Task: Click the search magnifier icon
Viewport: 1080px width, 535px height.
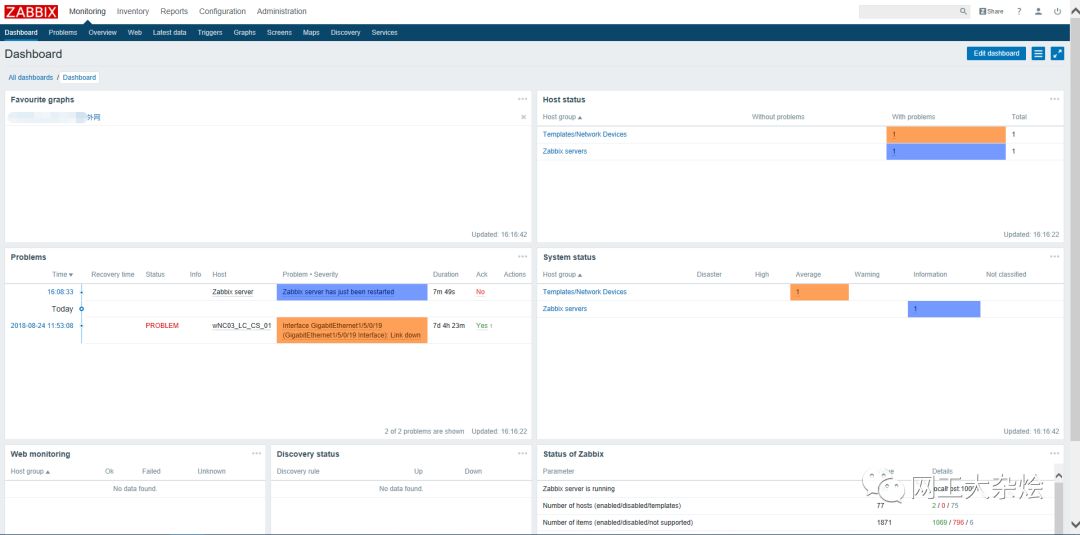Action: [x=963, y=12]
